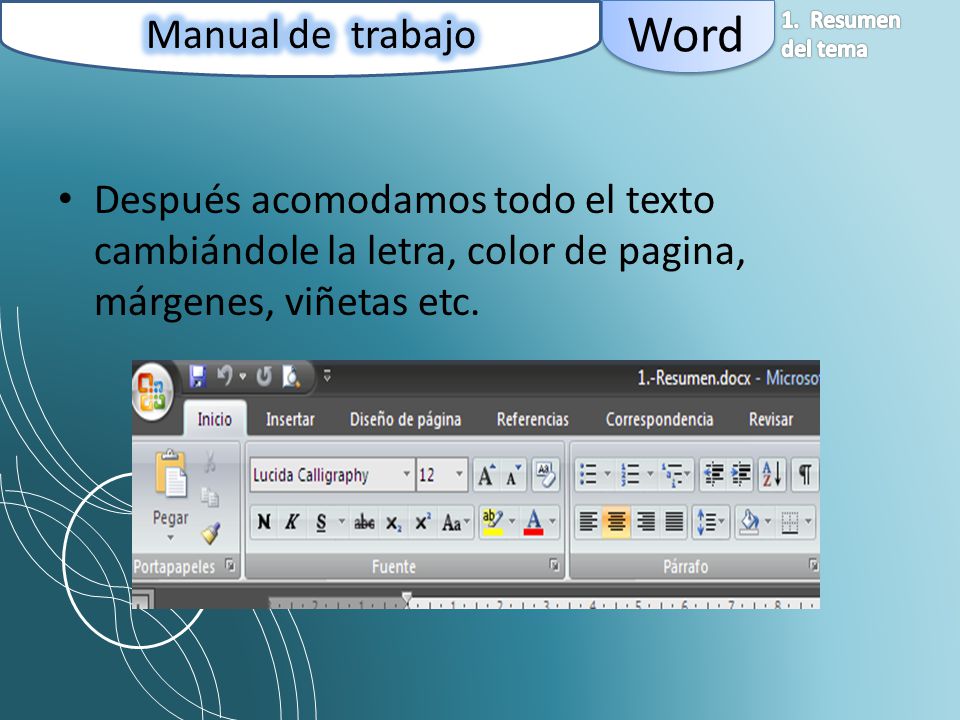
Task: Open print preview from the quick access toolbar
Action: tap(291, 377)
